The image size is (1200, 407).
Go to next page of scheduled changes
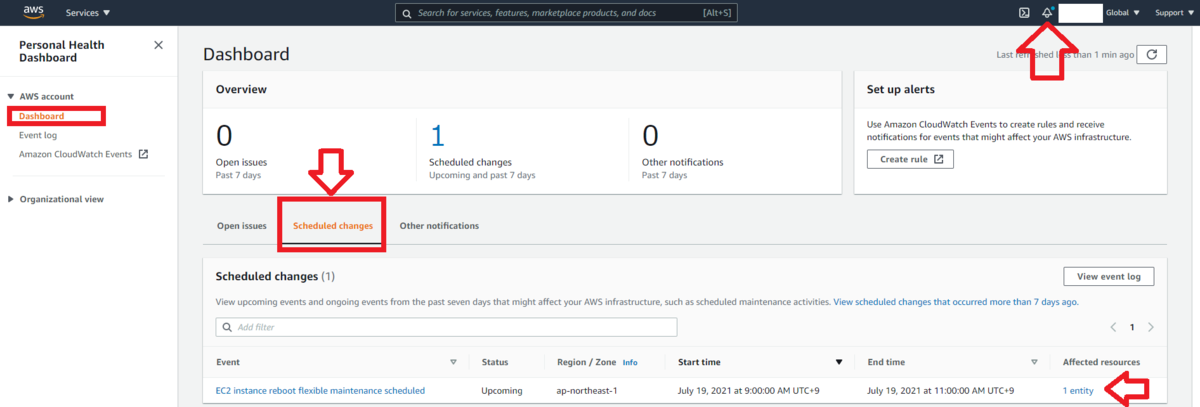pos(1151,327)
